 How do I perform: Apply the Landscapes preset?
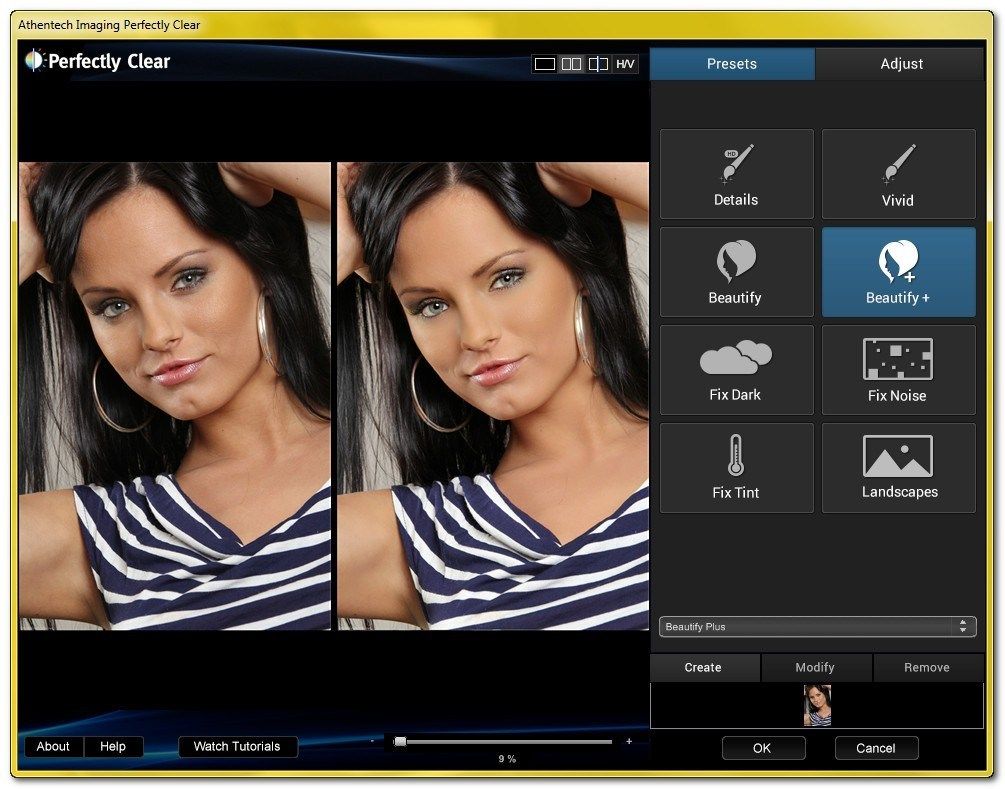[899, 468]
